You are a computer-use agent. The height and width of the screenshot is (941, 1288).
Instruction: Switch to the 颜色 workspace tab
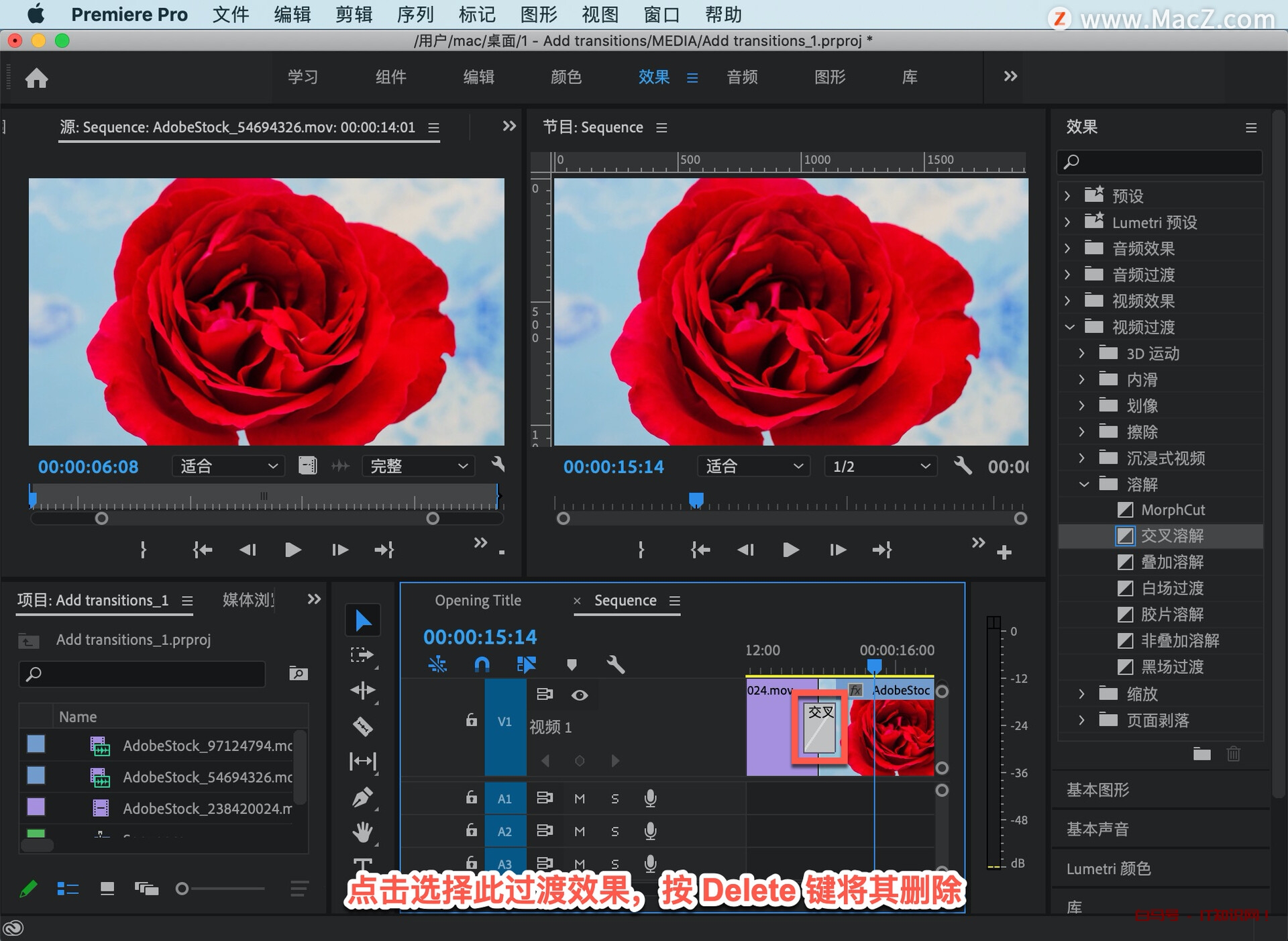(566, 77)
